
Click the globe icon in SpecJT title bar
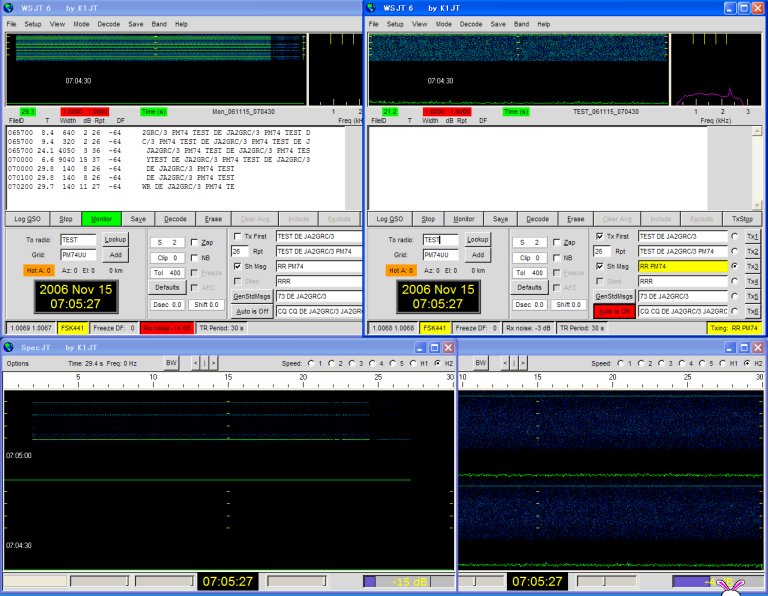click(8, 347)
